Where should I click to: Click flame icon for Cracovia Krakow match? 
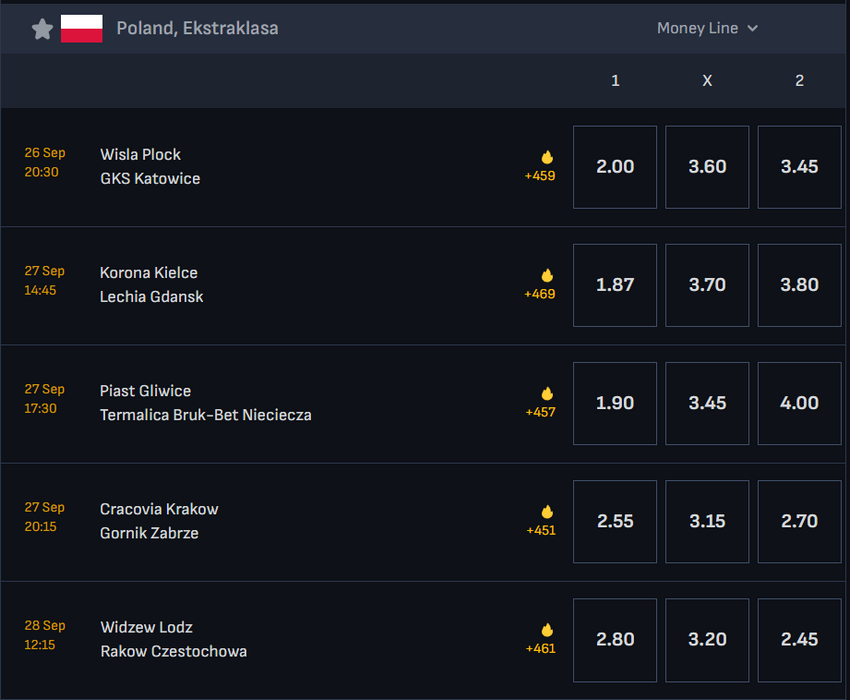tap(547, 512)
